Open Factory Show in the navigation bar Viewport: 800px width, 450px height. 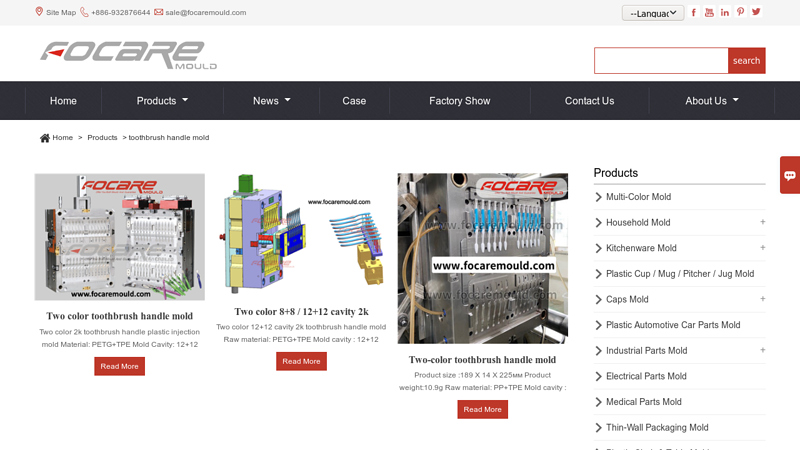(460, 101)
